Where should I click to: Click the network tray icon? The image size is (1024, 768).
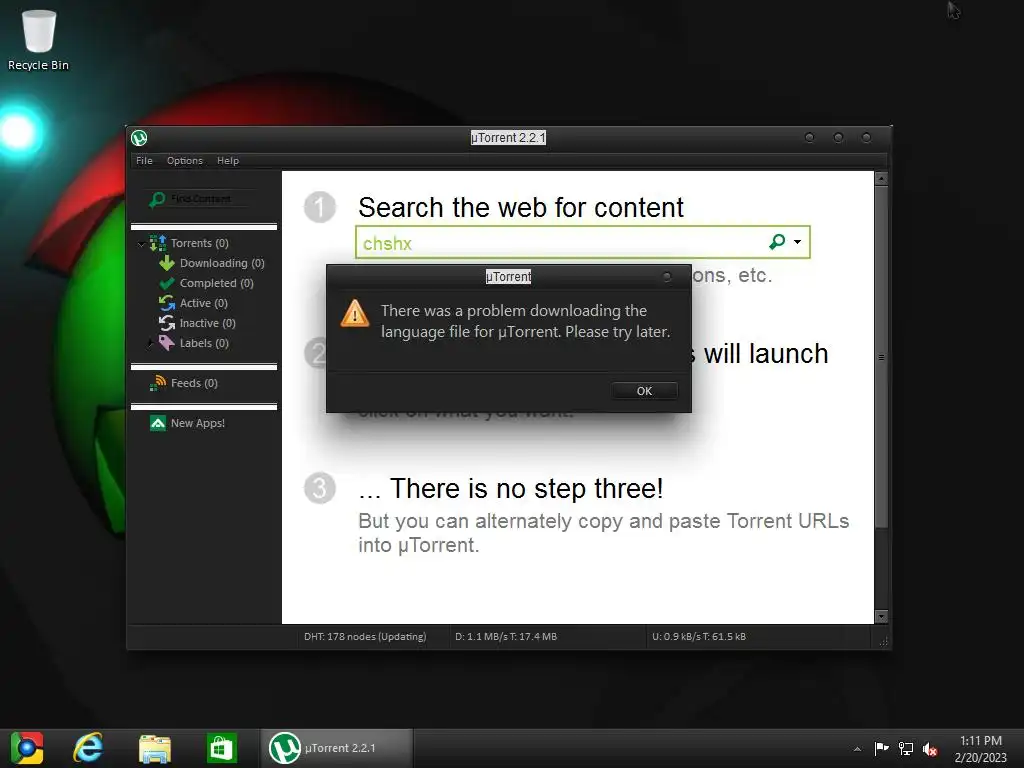(906, 749)
